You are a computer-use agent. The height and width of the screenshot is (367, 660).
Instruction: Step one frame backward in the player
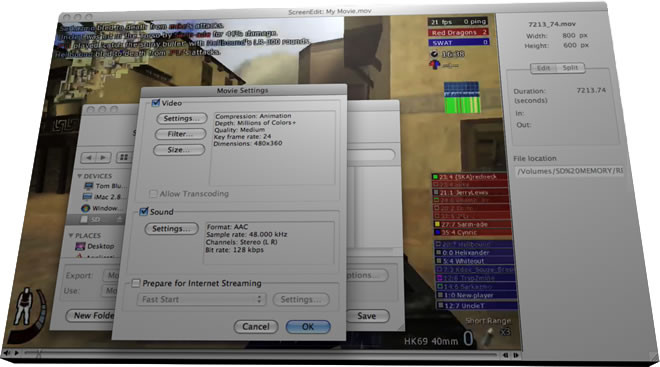point(505,355)
